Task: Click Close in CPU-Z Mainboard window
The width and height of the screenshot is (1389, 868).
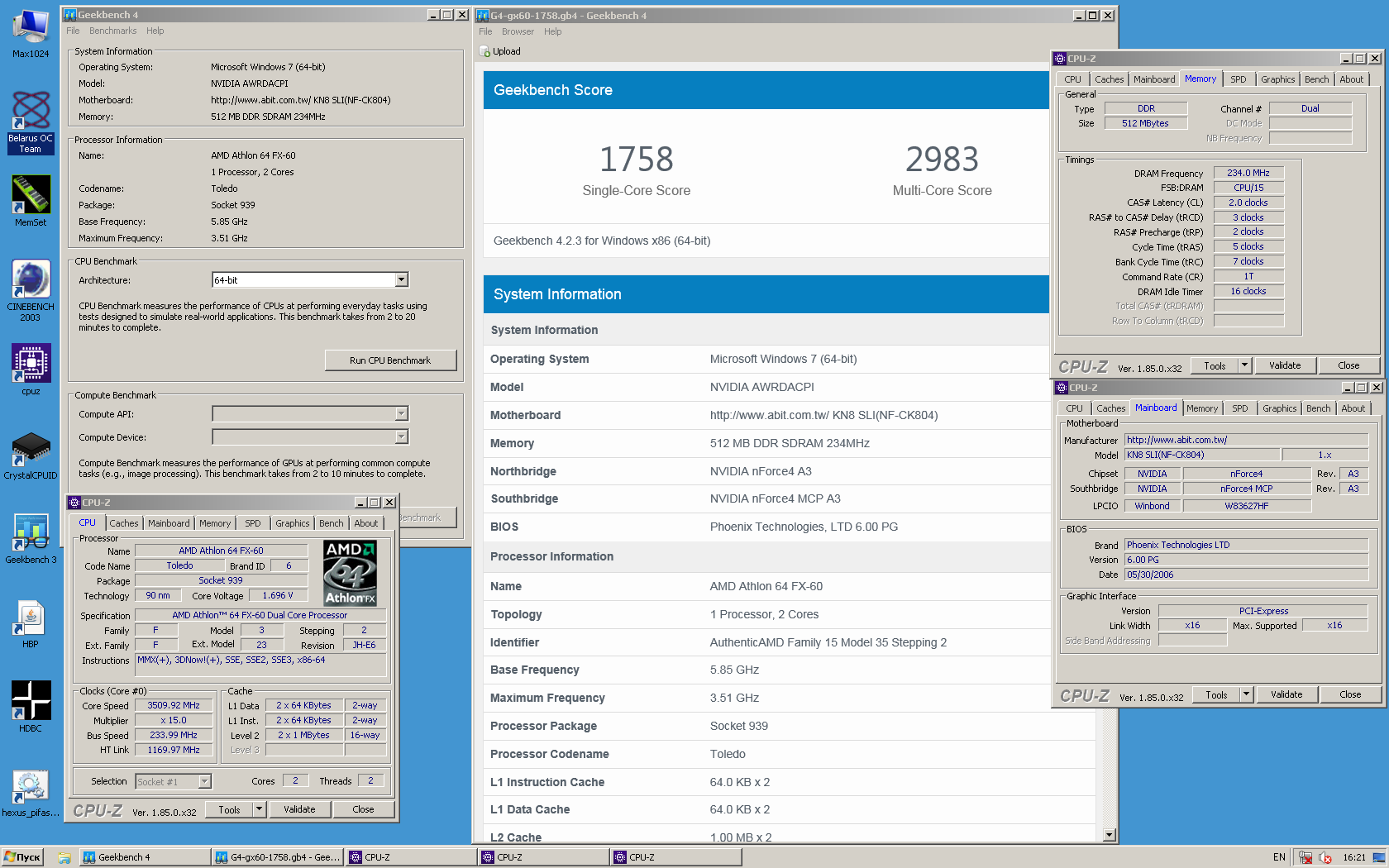Action: point(1350,694)
